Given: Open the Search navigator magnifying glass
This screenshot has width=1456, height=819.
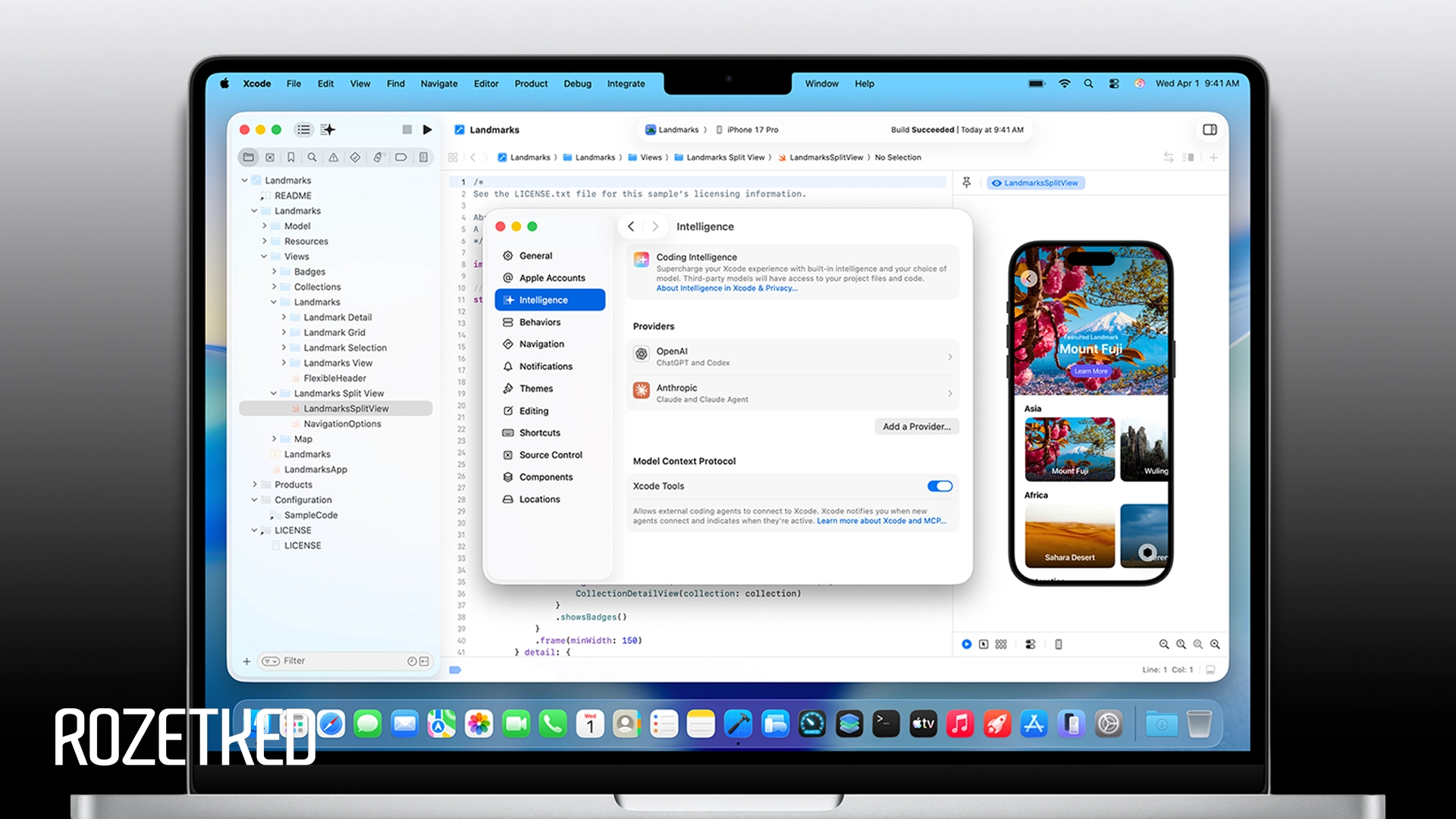Looking at the screenshot, I should tap(312, 157).
